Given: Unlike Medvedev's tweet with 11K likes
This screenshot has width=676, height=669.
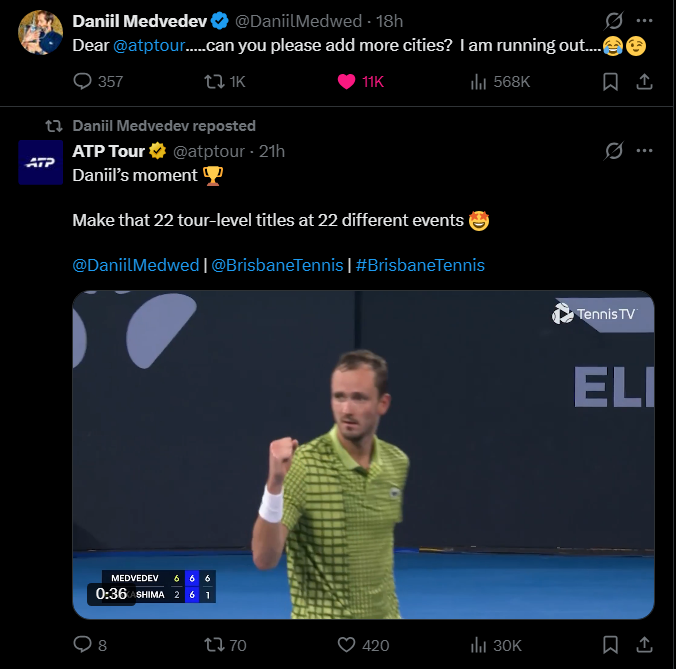Looking at the screenshot, I should [346, 81].
